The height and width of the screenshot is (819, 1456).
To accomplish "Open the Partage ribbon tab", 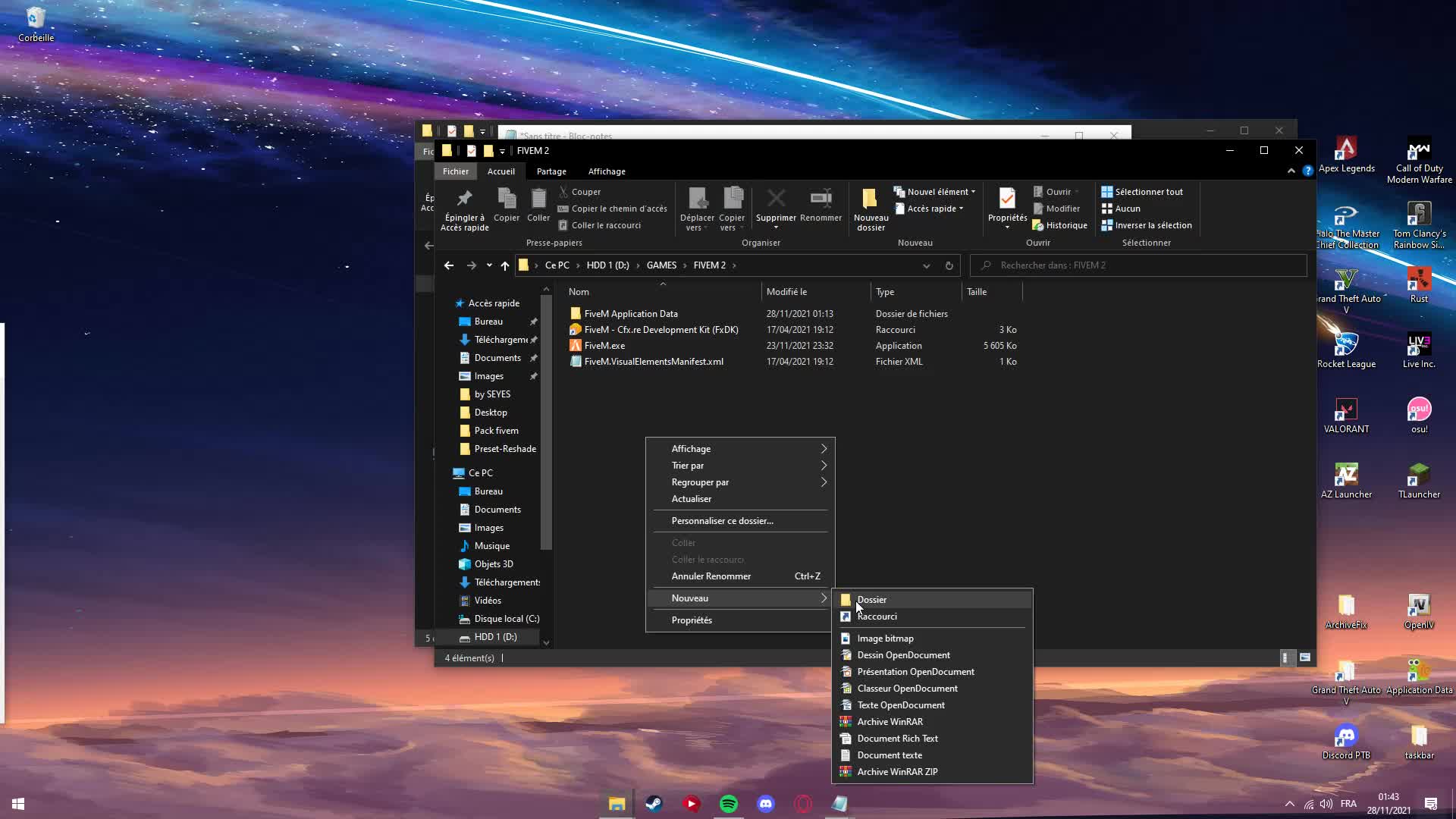I will [551, 171].
